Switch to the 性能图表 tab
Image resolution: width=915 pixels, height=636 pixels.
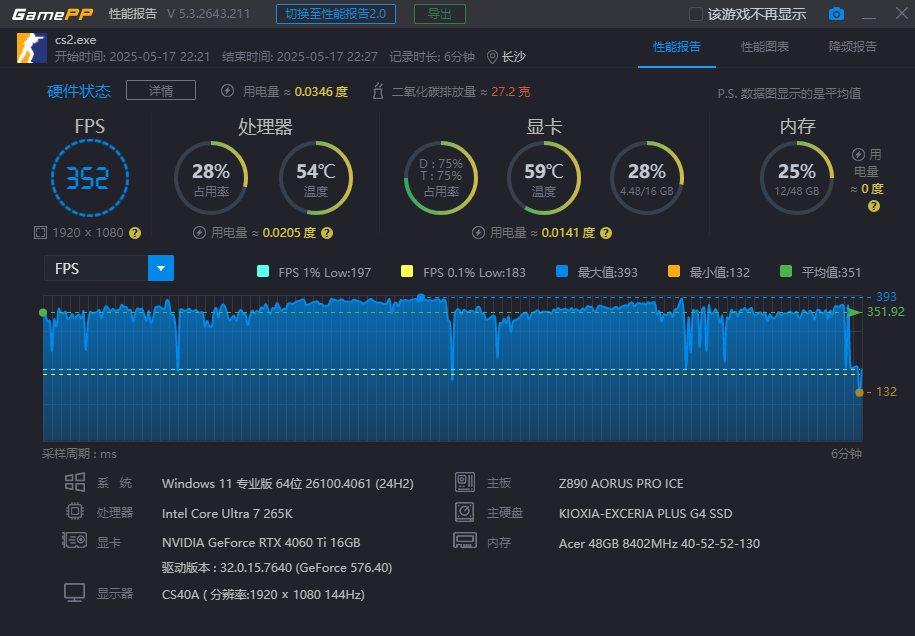coord(764,47)
